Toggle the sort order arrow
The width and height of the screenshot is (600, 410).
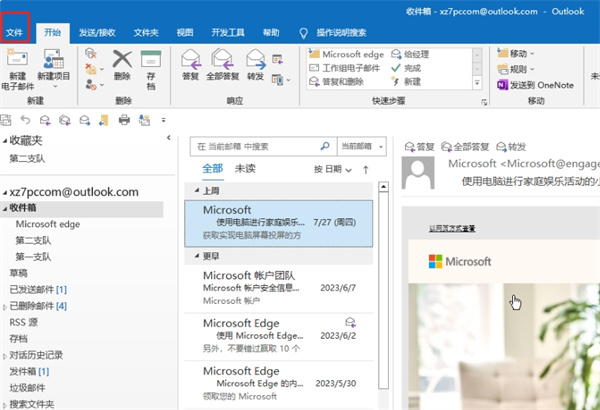pyautogui.click(x=366, y=170)
